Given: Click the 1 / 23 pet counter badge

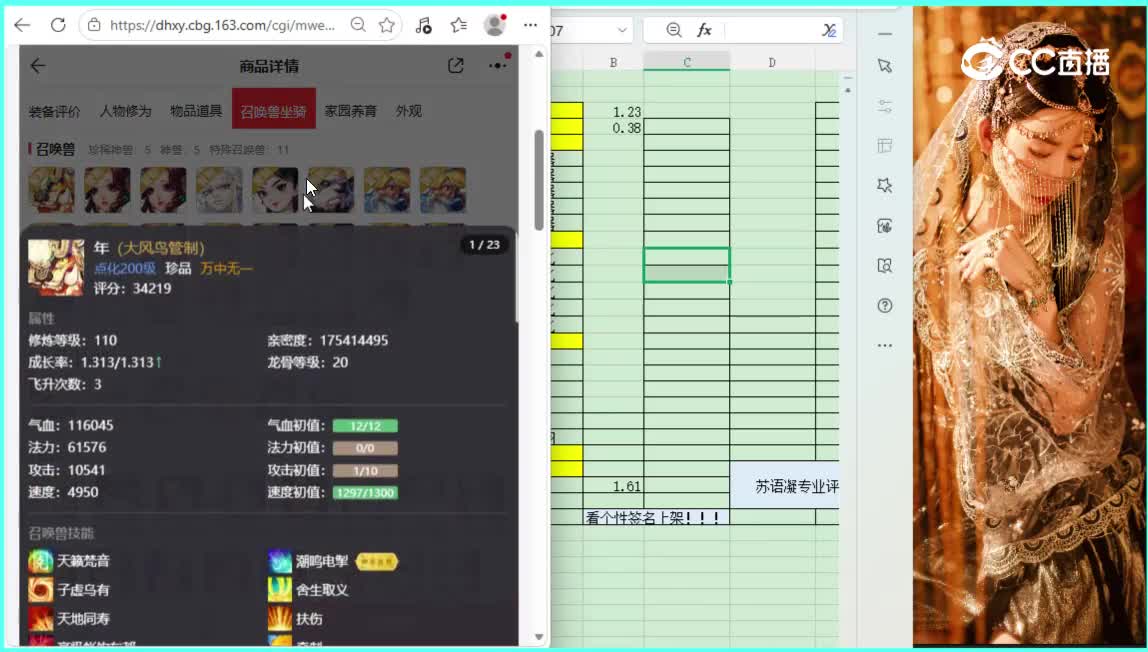Looking at the screenshot, I should coord(484,244).
